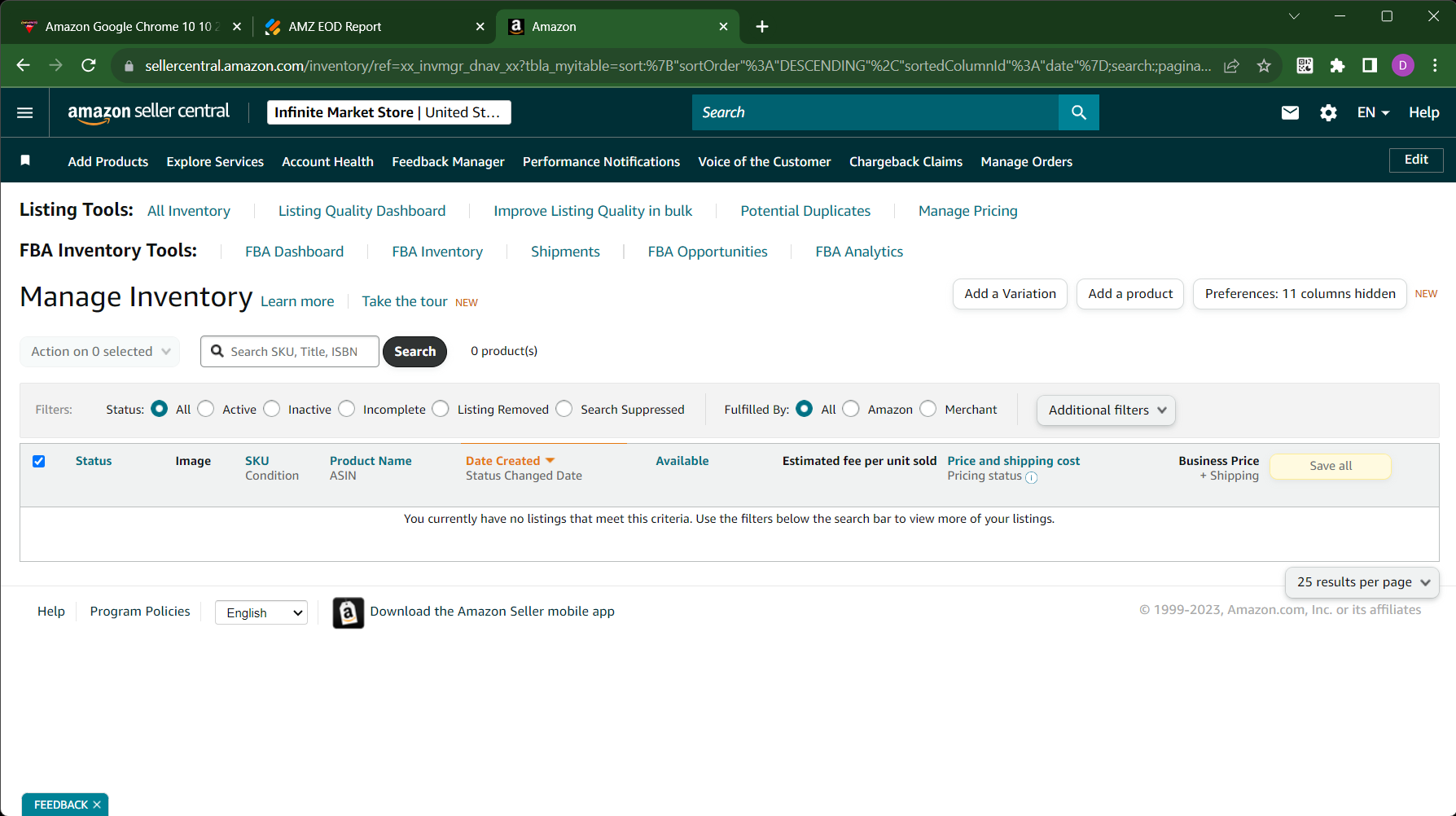
Task: Open the Learn more link
Action: coord(297,301)
